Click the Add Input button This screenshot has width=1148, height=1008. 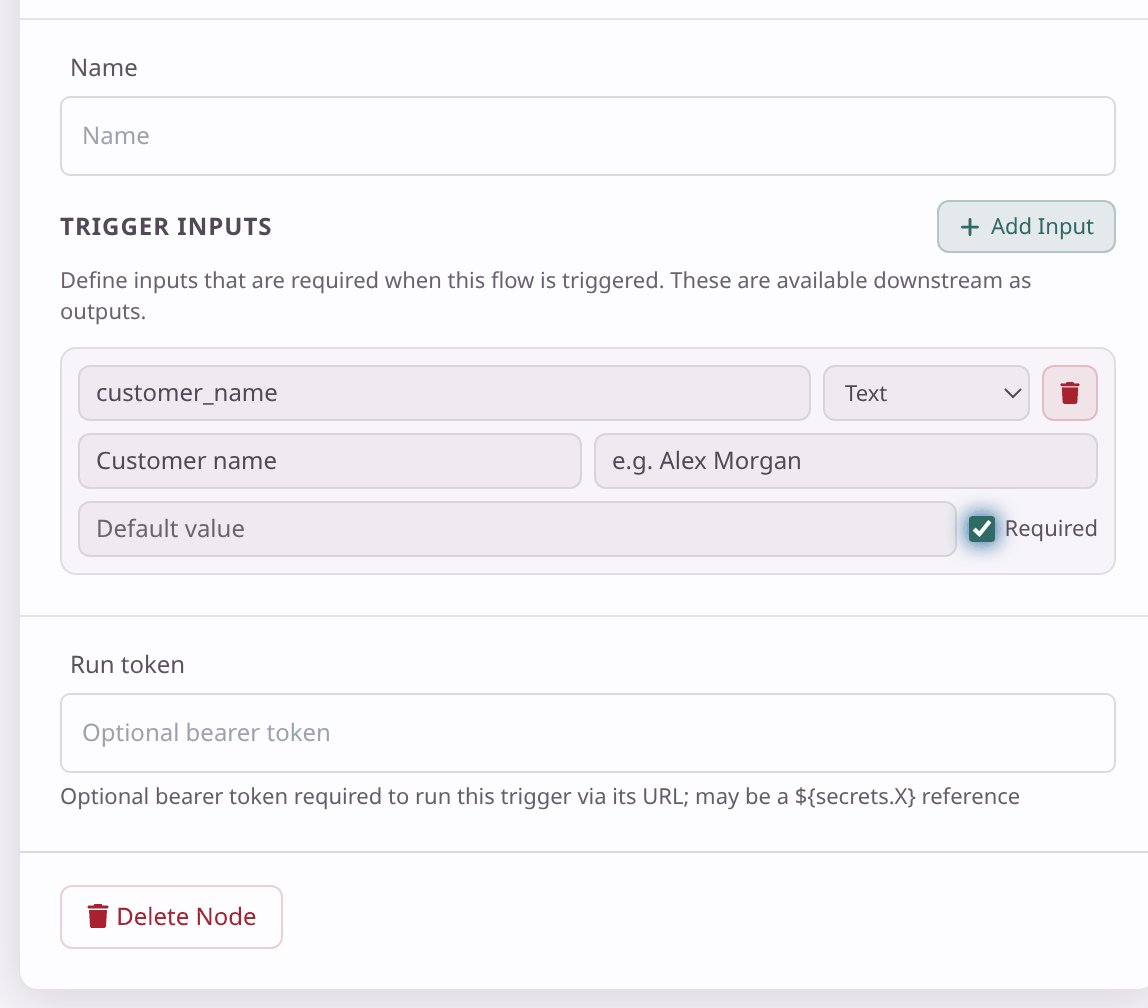pyautogui.click(x=1026, y=227)
